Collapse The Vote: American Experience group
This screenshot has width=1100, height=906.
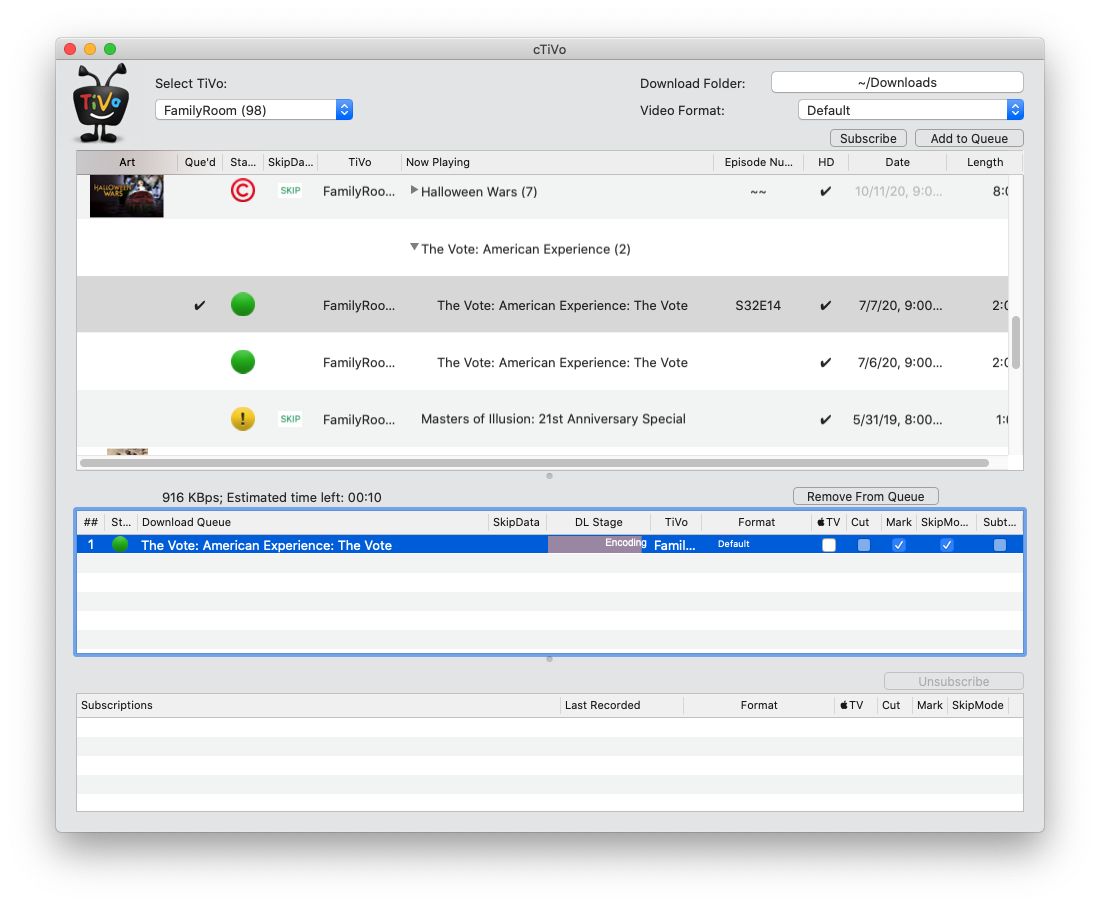pyautogui.click(x=414, y=248)
